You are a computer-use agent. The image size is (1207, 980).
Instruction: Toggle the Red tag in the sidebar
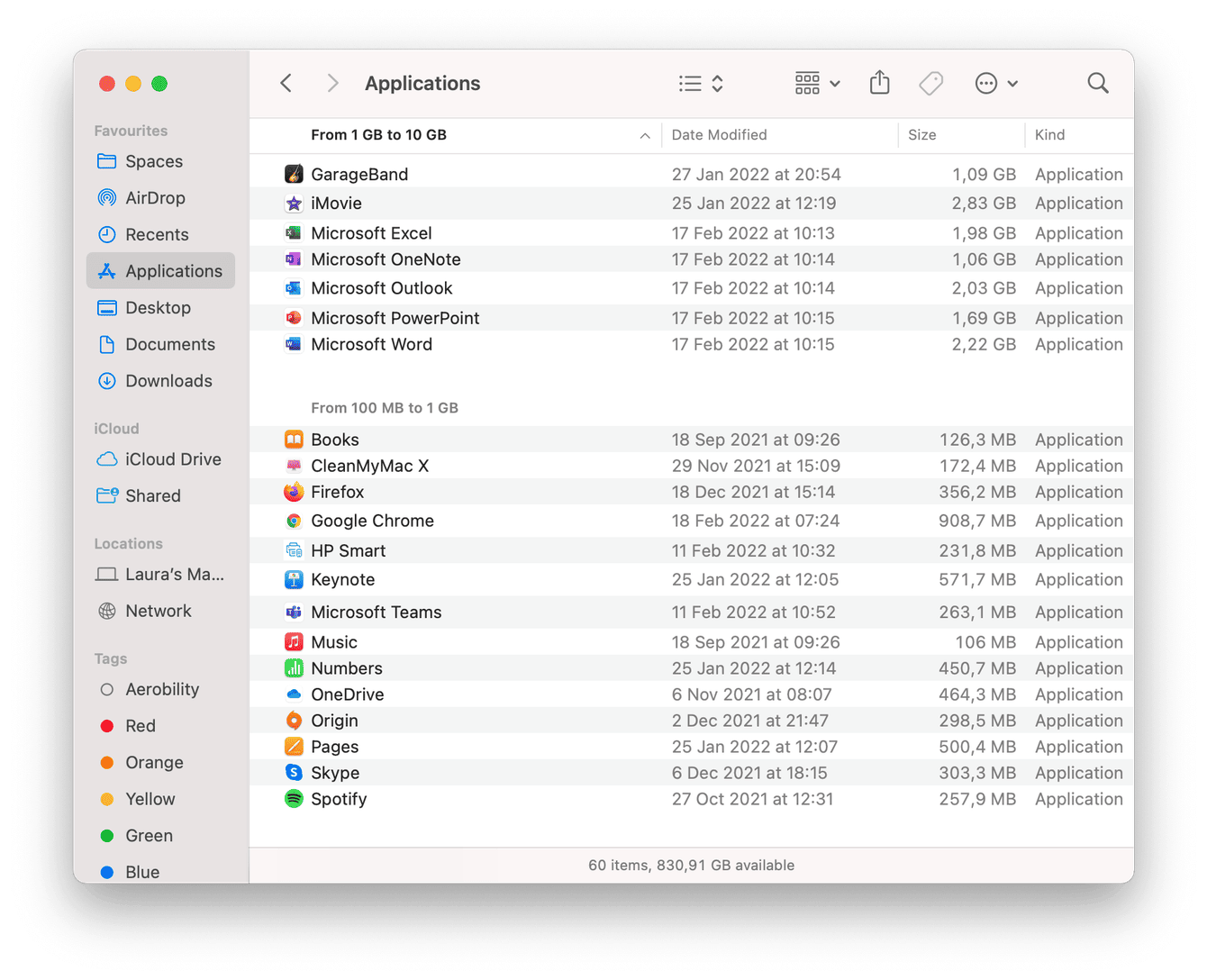click(x=141, y=725)
